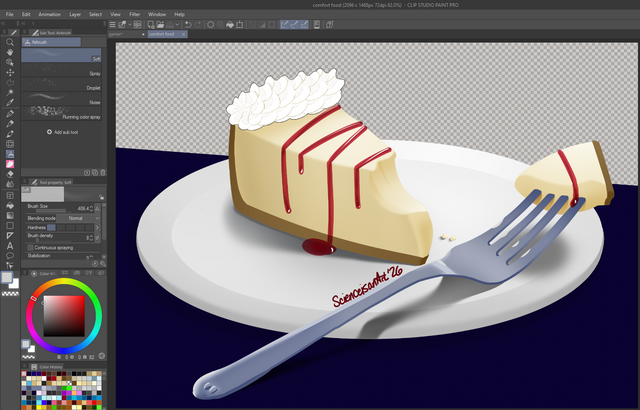Select the Pen tool
This screenshot has height=410, width=640.
(x=10, y=114)
